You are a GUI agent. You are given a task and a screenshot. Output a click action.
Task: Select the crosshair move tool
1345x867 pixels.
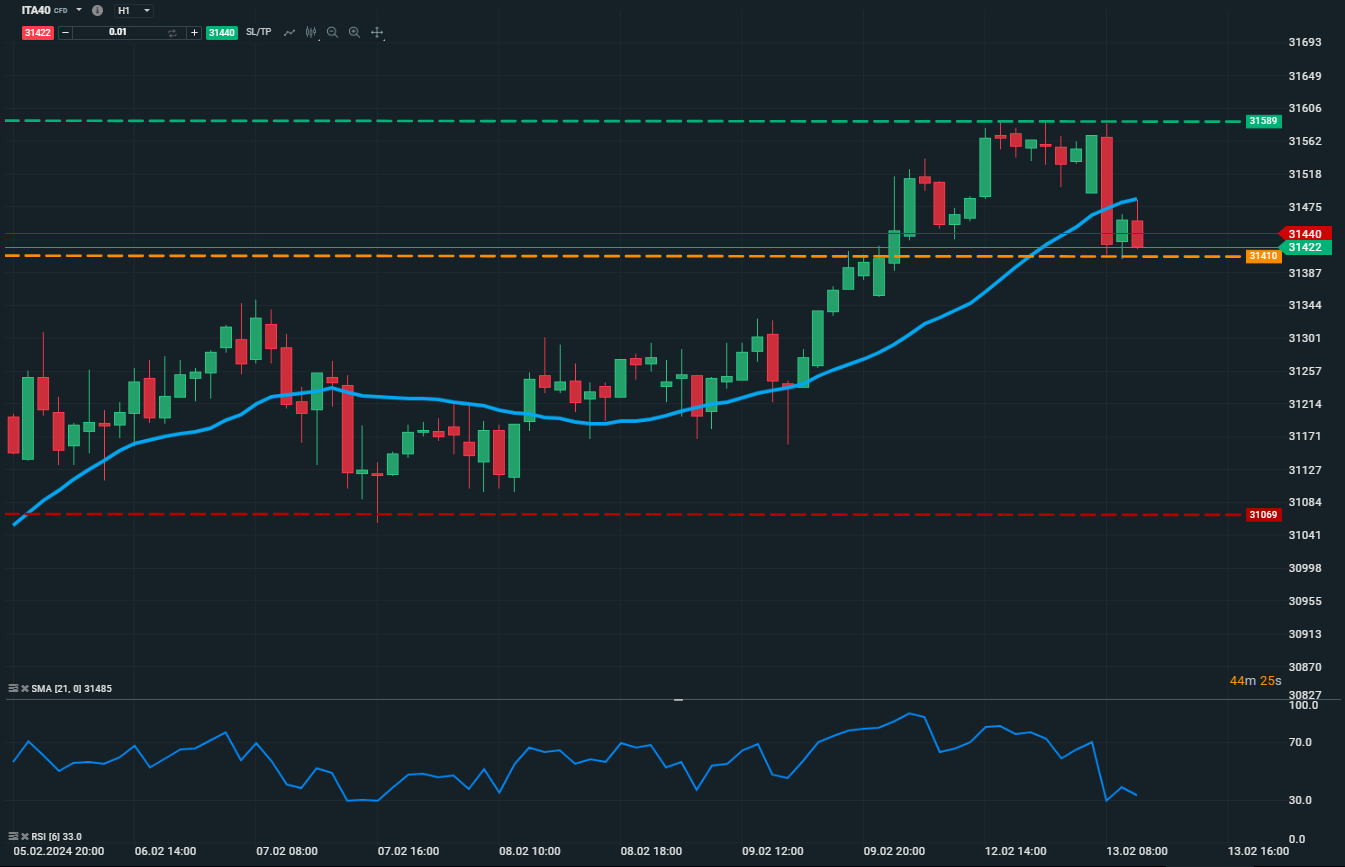tap(377, 32)
